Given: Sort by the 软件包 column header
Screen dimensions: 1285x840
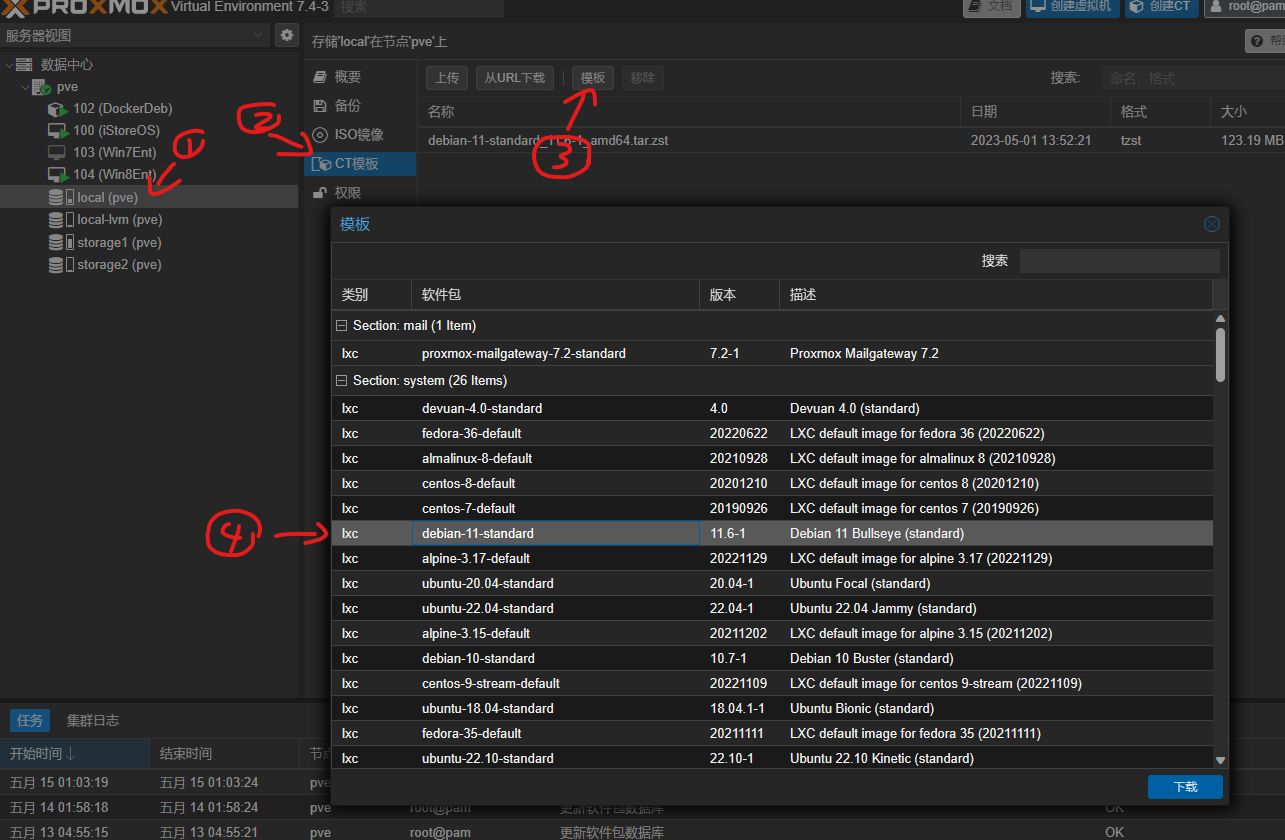Looking at the screenshot, I should [x=555, y=295].
